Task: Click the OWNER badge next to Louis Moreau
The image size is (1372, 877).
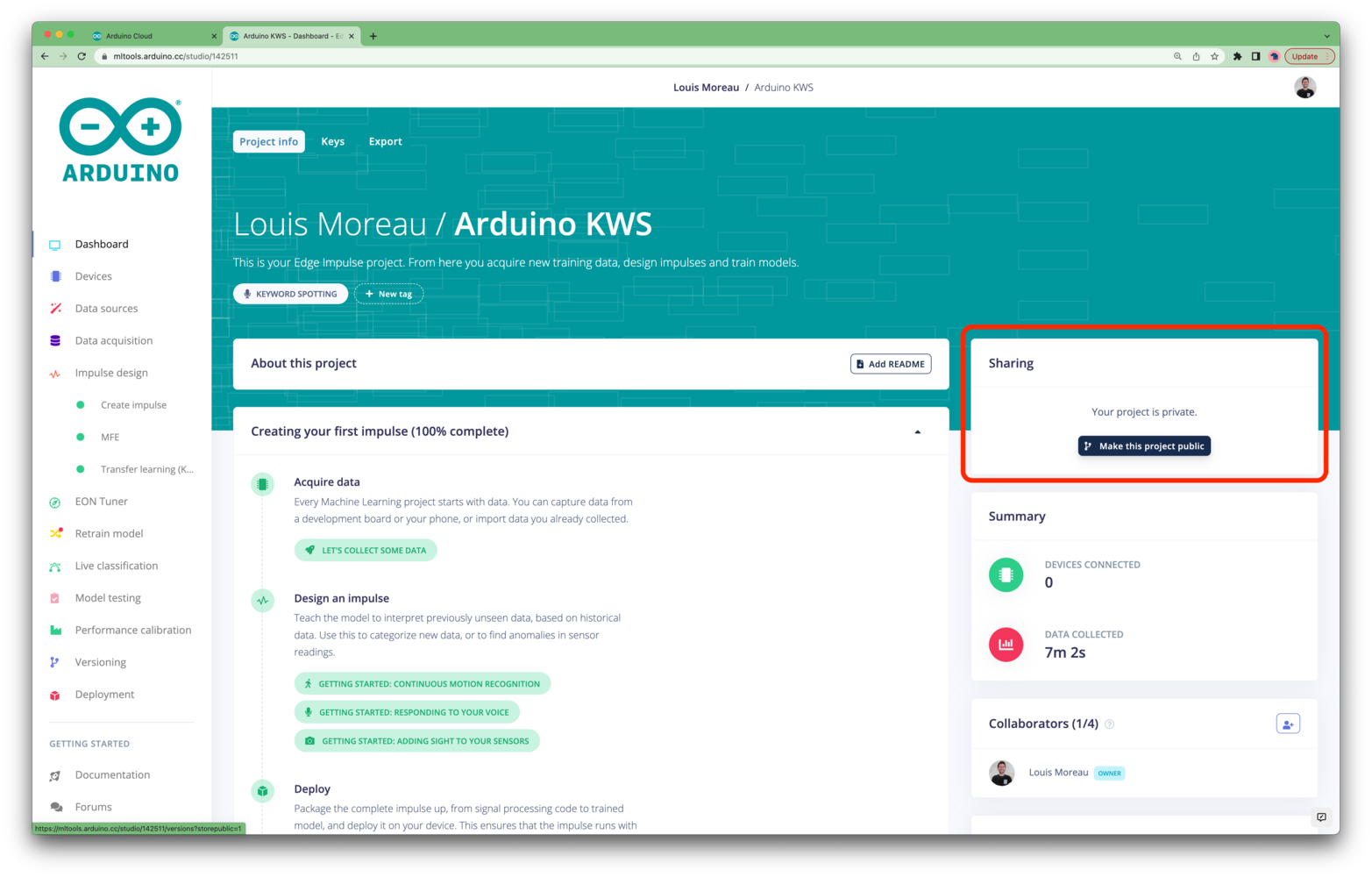Action: point(1109,774)
